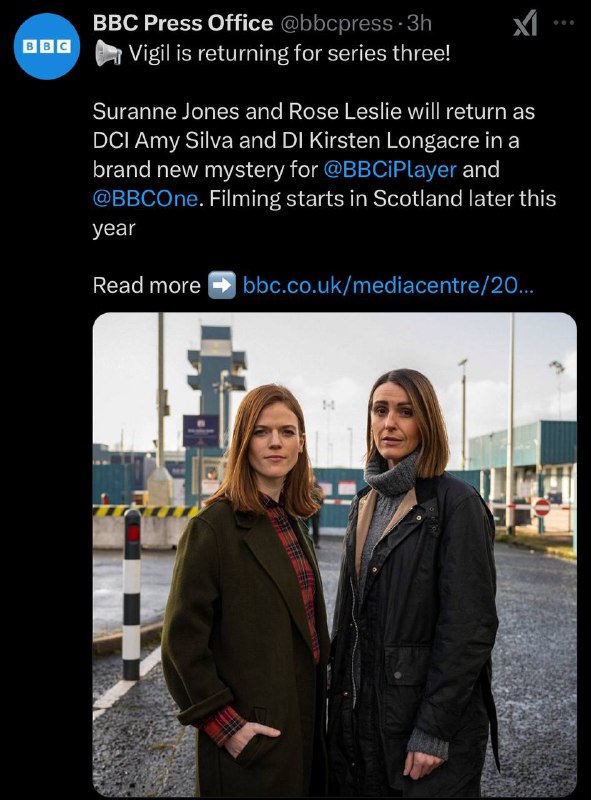This screenshot has height=800, width=591.
Task: Open the bbc.co.uk/mediacentre link
Action: [388, 285]
